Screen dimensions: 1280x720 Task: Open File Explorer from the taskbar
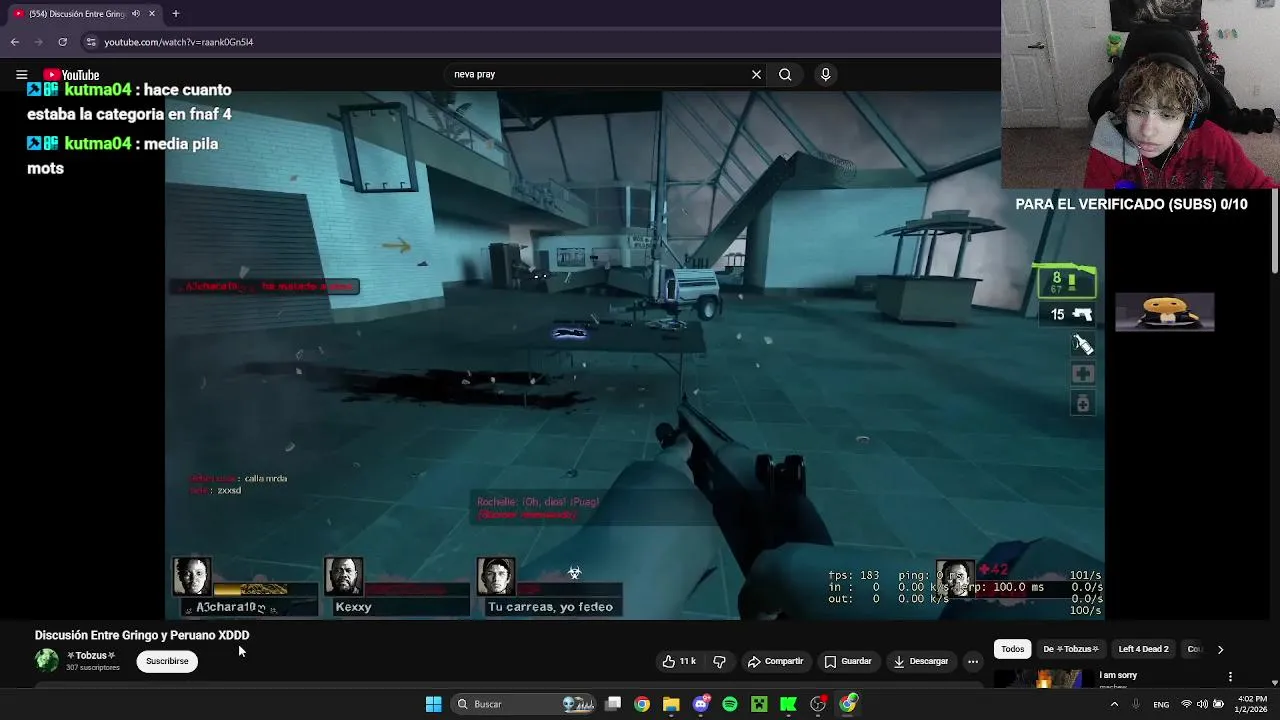click(671, 704)
